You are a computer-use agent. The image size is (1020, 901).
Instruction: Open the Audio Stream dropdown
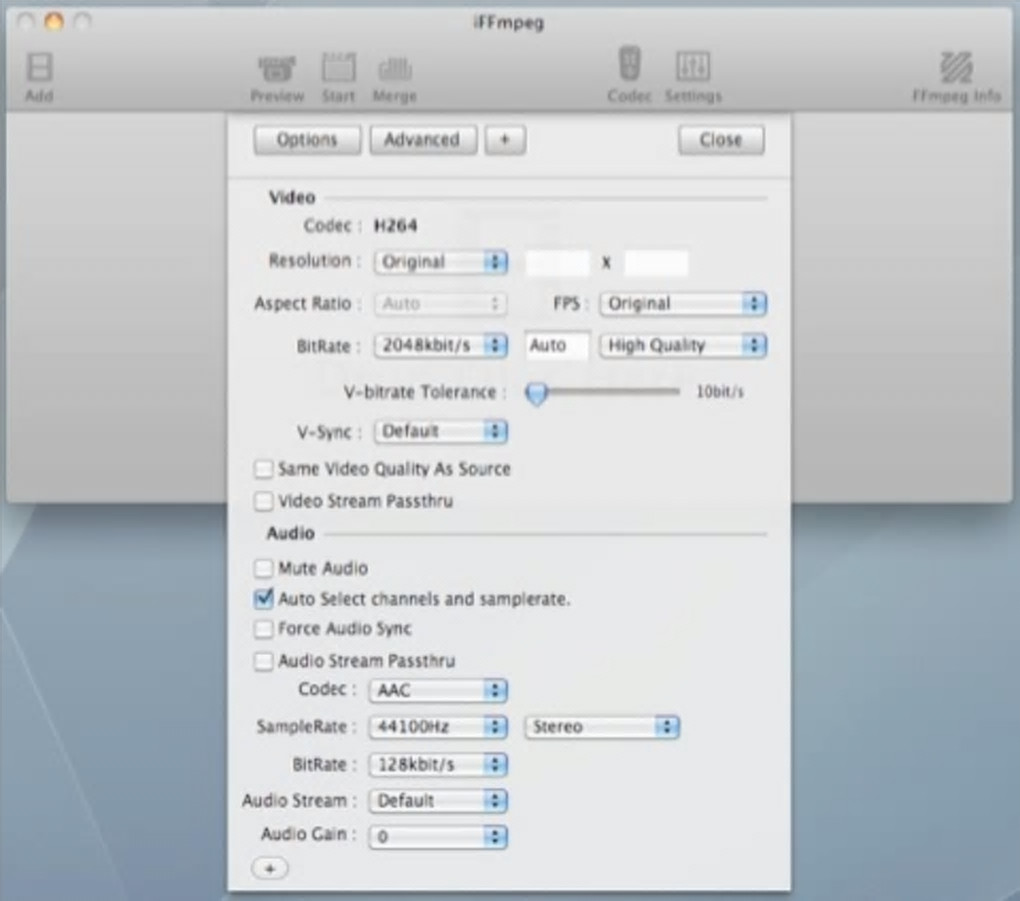coord(438,801)
